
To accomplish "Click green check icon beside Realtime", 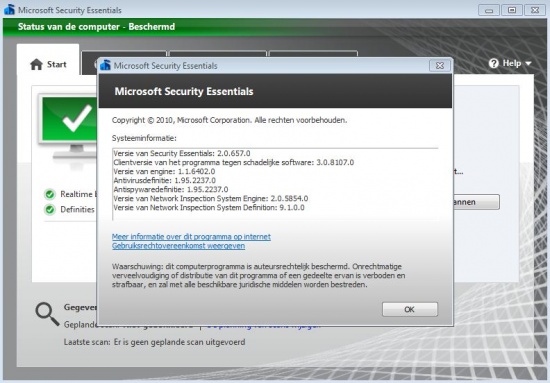I will (50, 194).
